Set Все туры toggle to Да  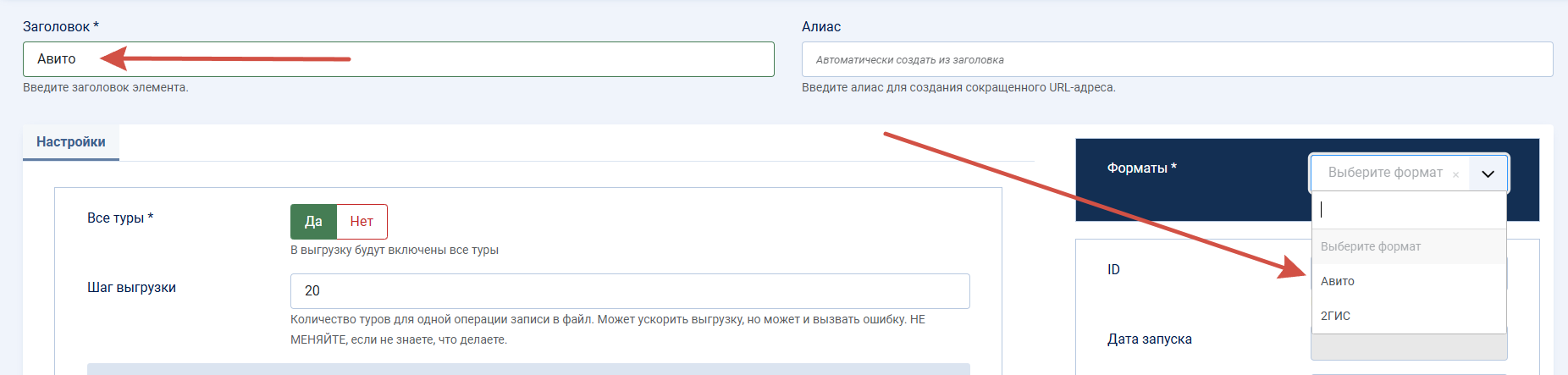(313, 222)
